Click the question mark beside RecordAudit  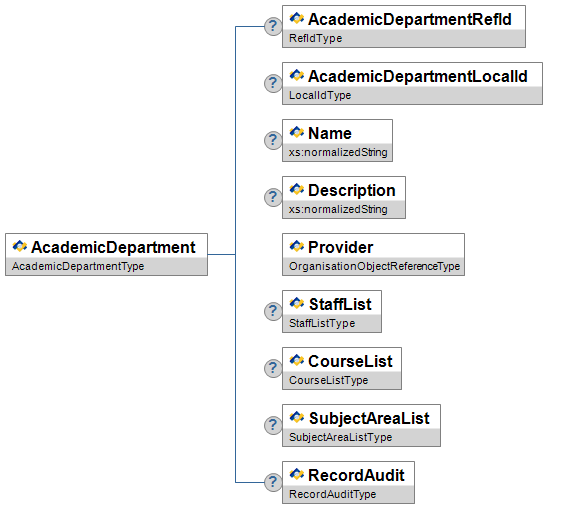click(273, 482)
